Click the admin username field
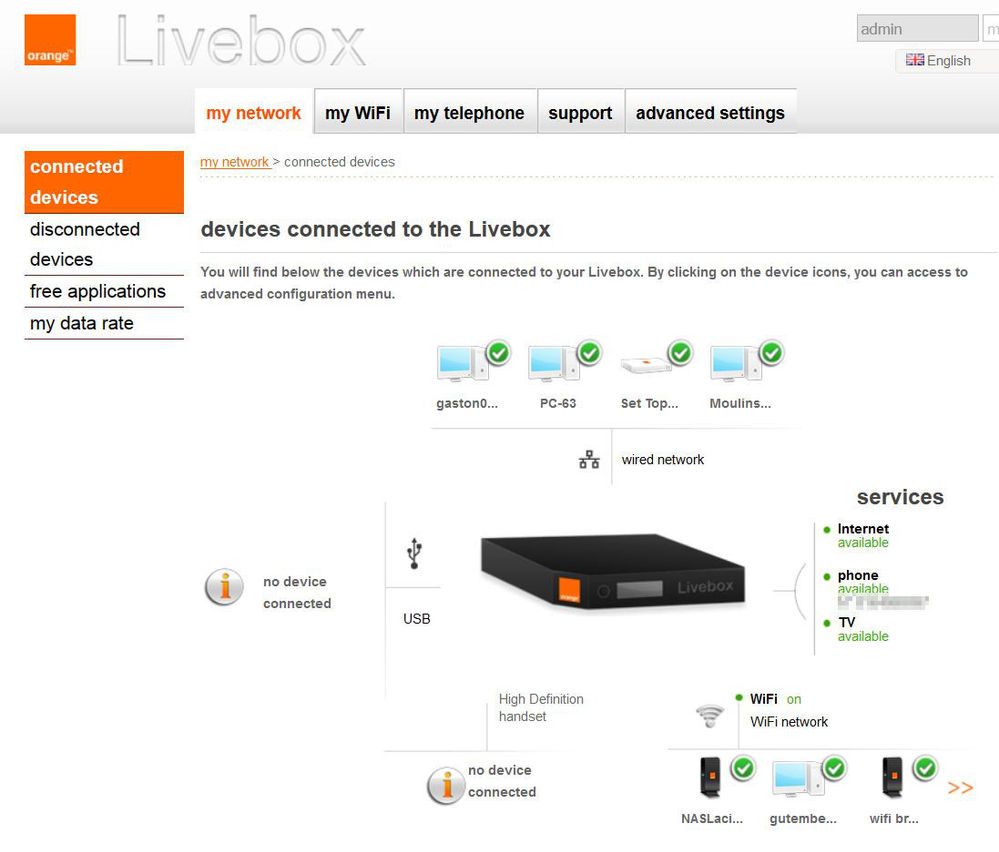Viewport: 999px width, 852px height. pos(917,29)
